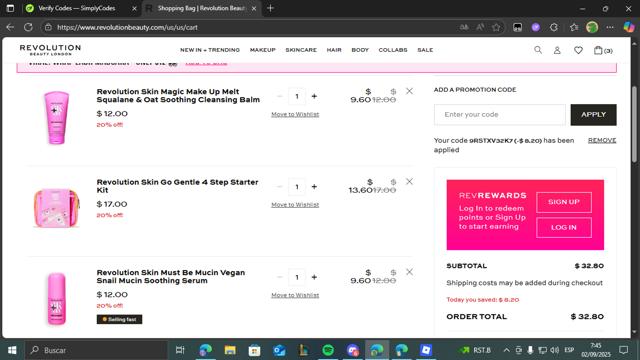This screenshot has height=360, width=640.
Task: Click Go Gentle Starter Kit thumbnail
Action: (x=56, y=208)
